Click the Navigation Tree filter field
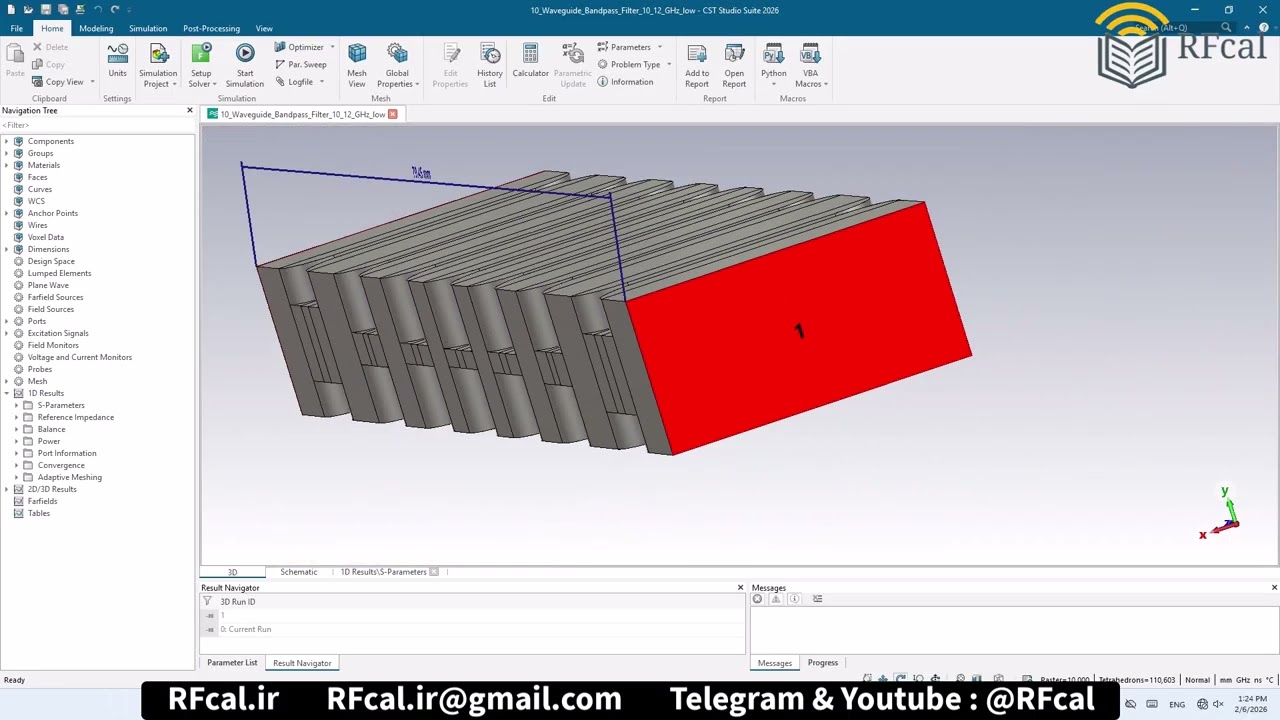 tap(97, 125)
